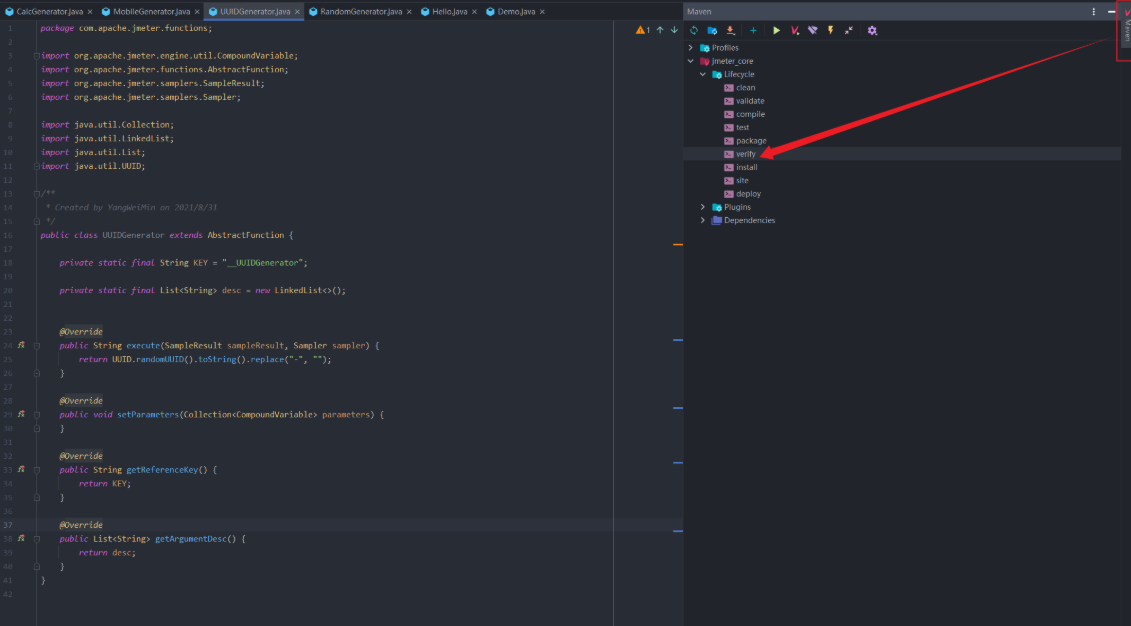
Task: Run Maven build green play icon
Action: (777, 30)
